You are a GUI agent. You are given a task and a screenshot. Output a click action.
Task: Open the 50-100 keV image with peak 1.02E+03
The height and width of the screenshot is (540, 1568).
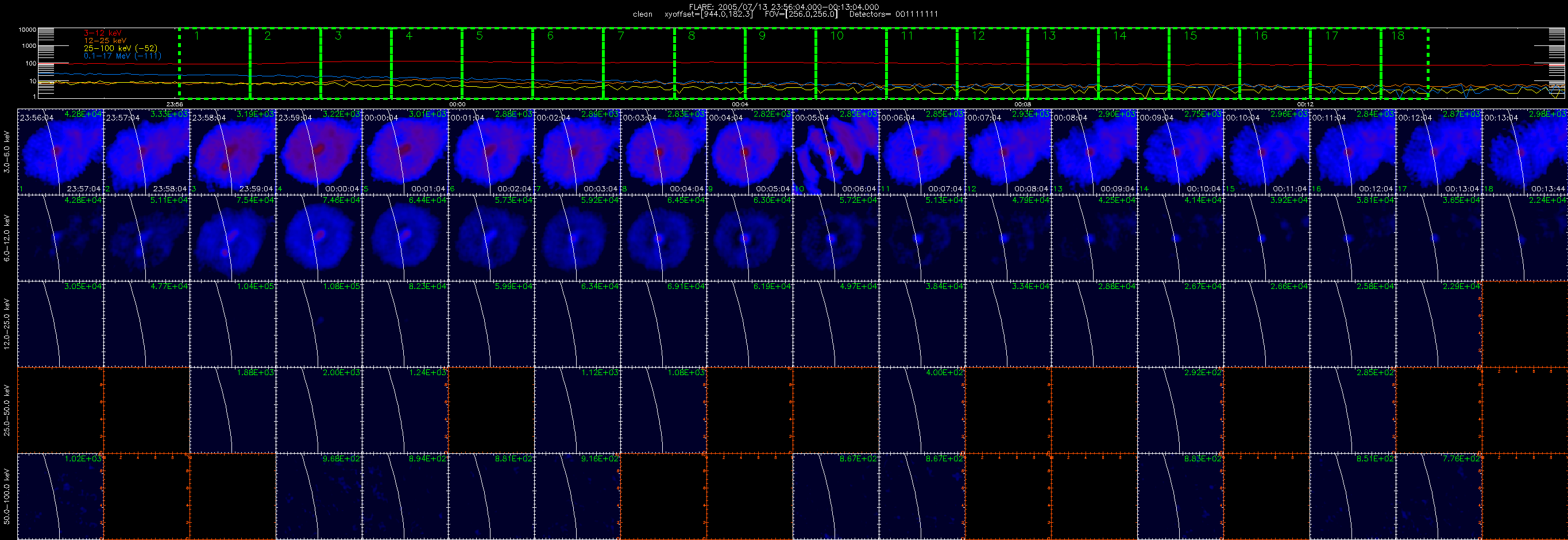pyautogui.click(x=60, y=496)
